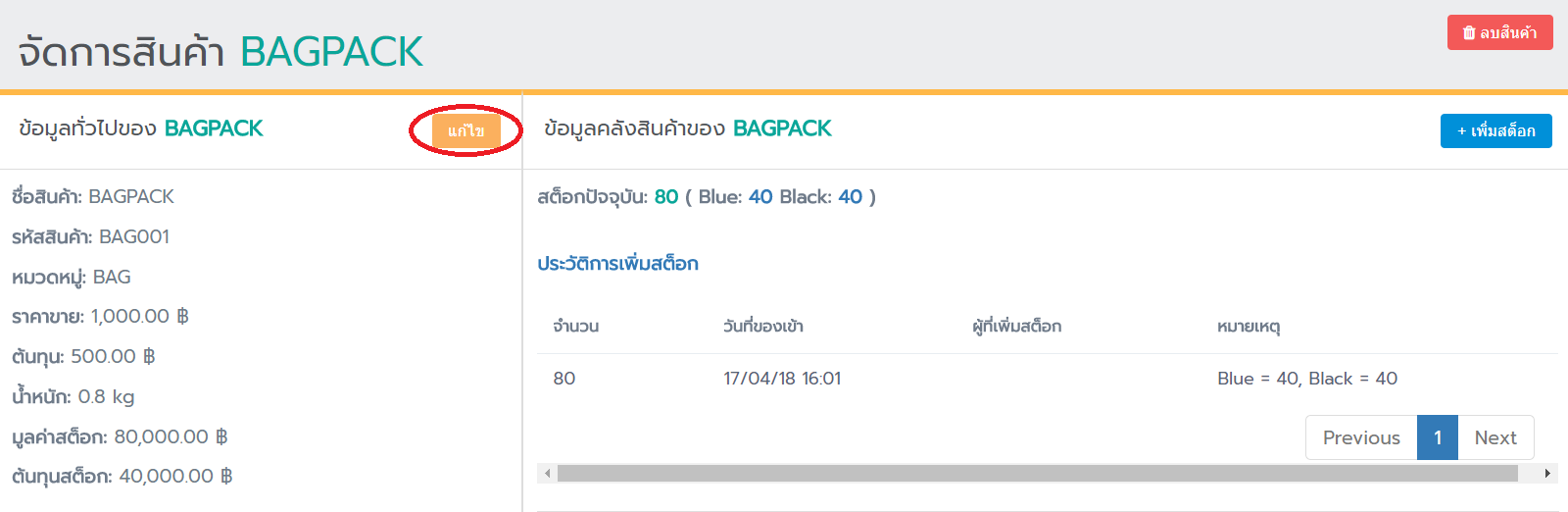Click the Blue stock count 40

coord(760,196)
